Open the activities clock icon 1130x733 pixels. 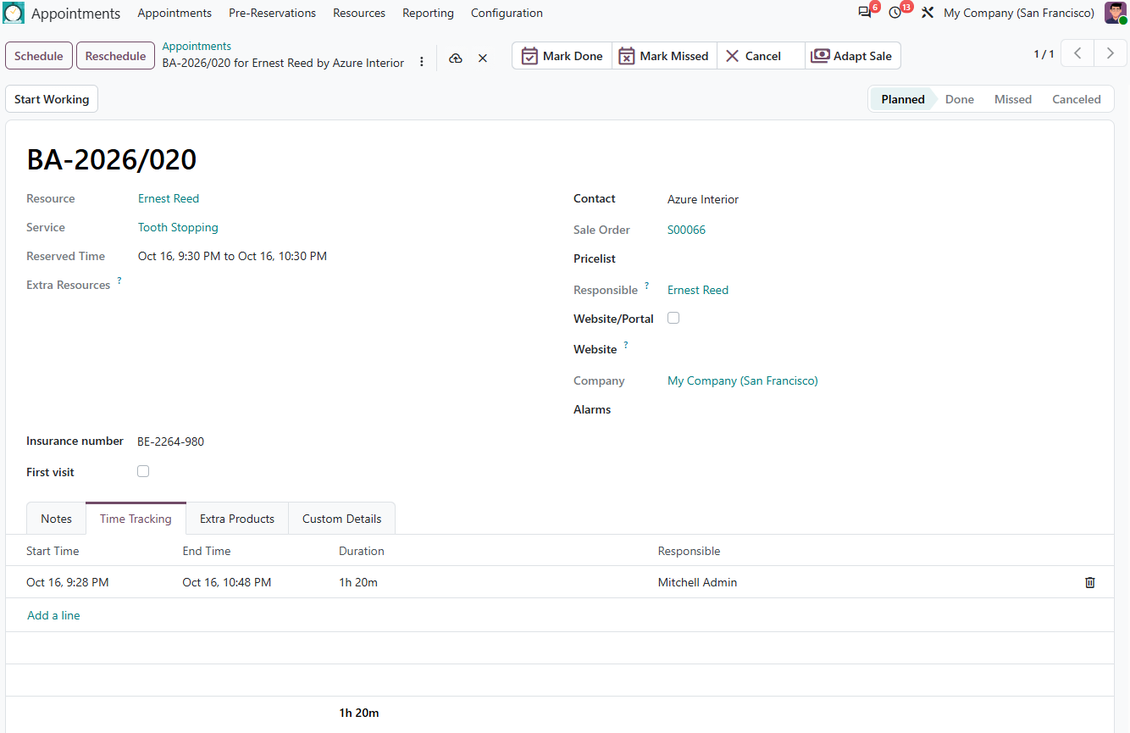[x=896, y=13]
